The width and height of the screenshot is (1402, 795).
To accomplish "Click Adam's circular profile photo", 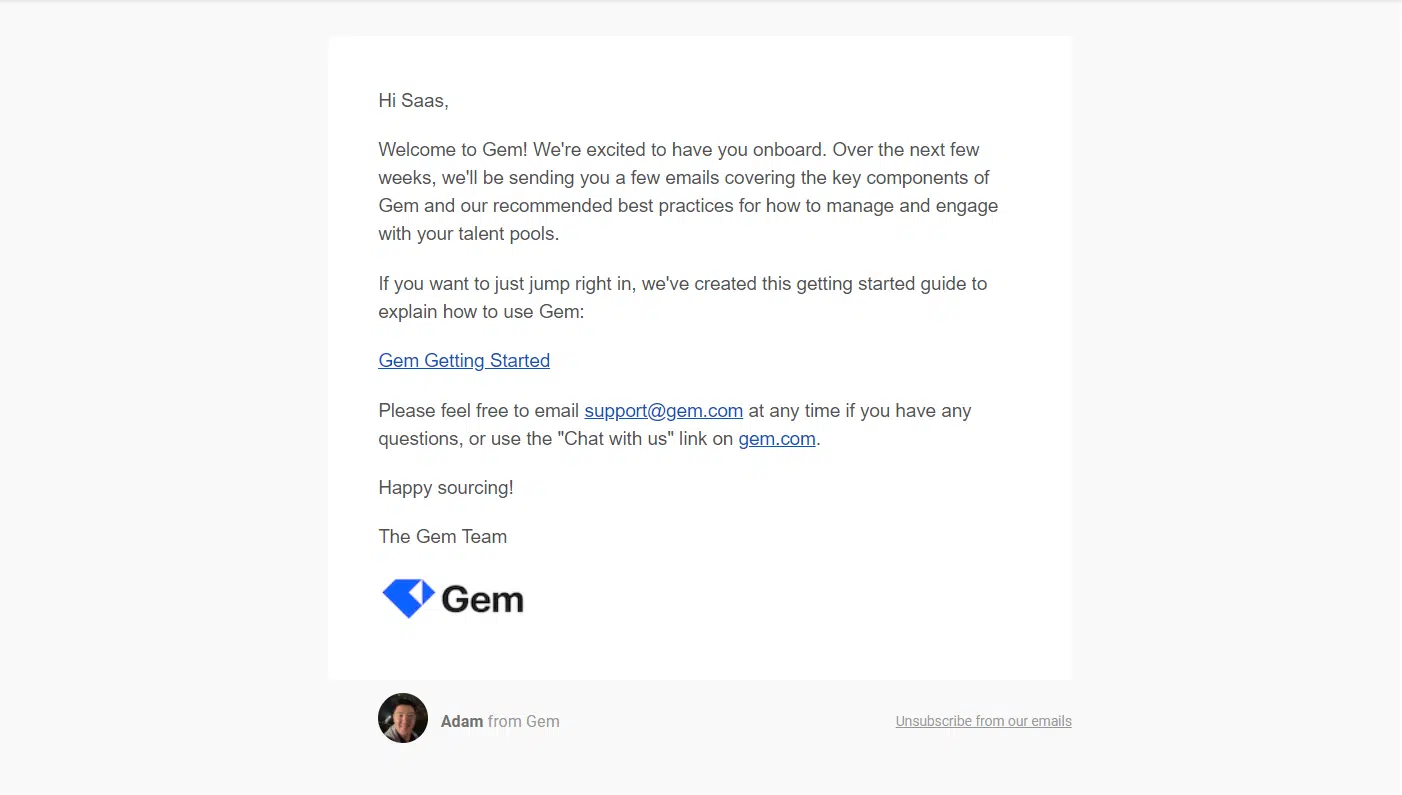I will [x=403, y=718].
